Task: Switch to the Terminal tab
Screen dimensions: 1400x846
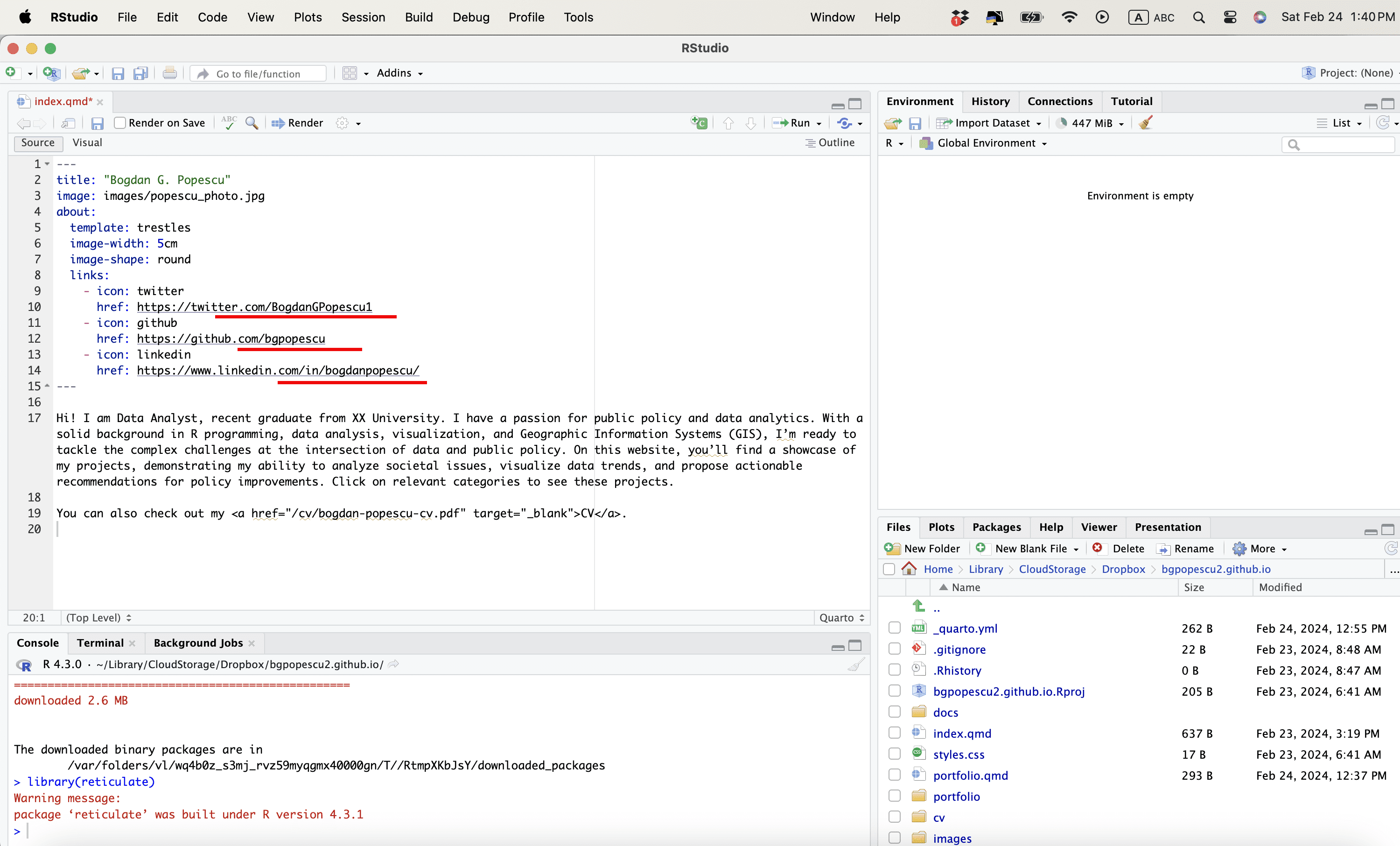Action: (100, 643)
